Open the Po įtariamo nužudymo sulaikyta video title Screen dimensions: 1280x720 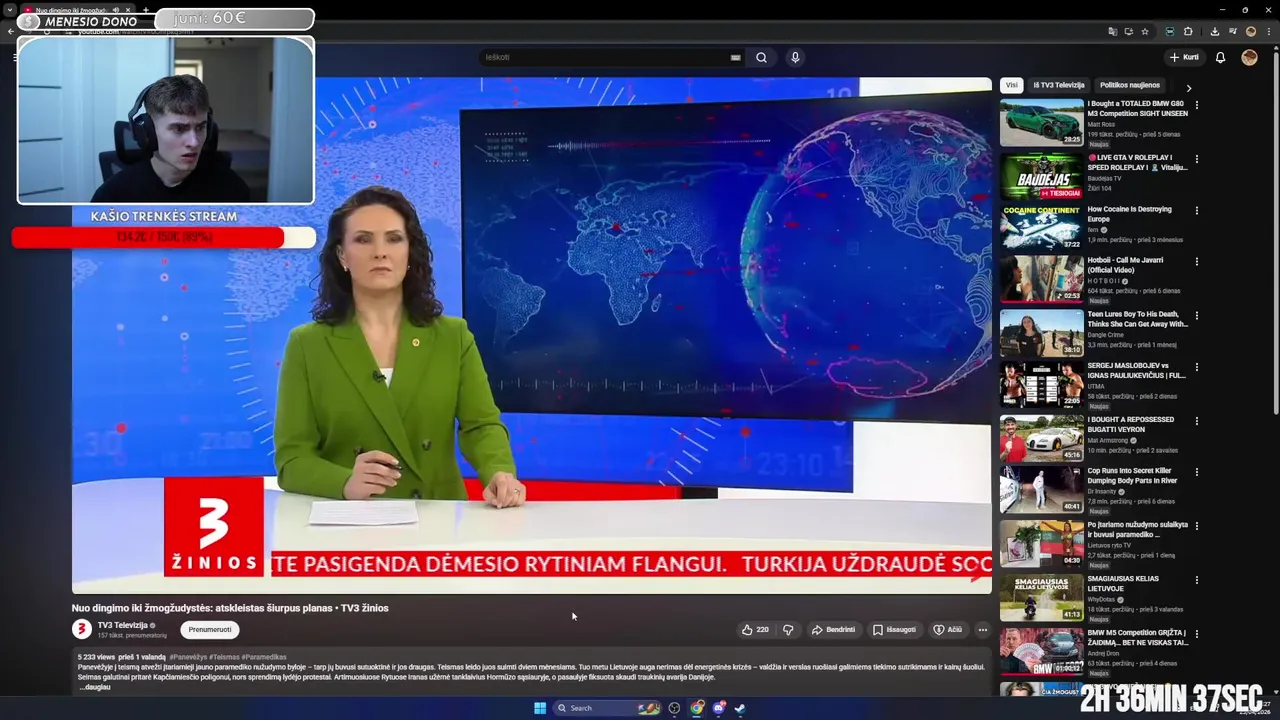1138,529
